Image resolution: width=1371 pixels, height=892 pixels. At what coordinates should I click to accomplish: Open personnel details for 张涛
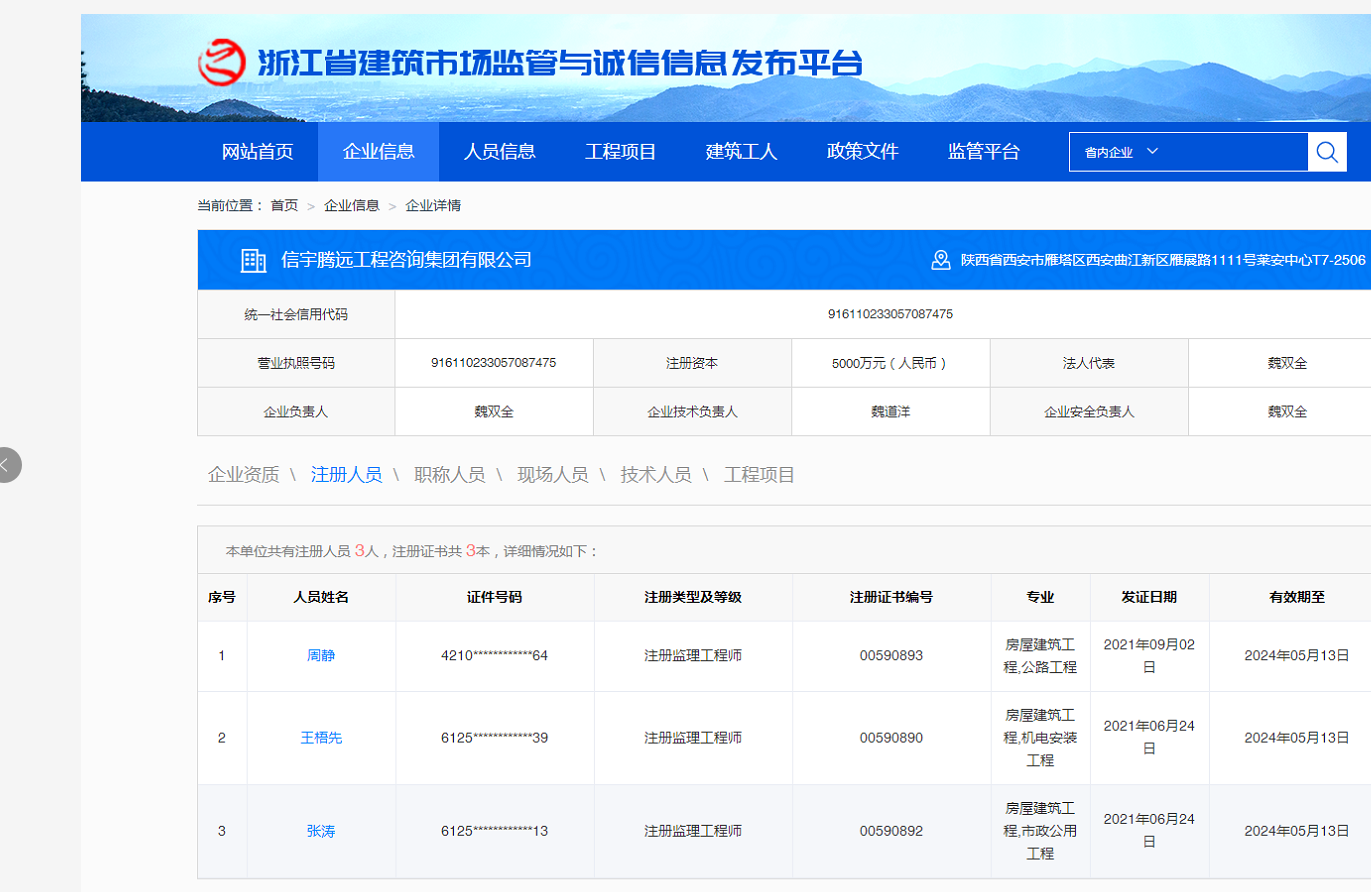[321, 831]
